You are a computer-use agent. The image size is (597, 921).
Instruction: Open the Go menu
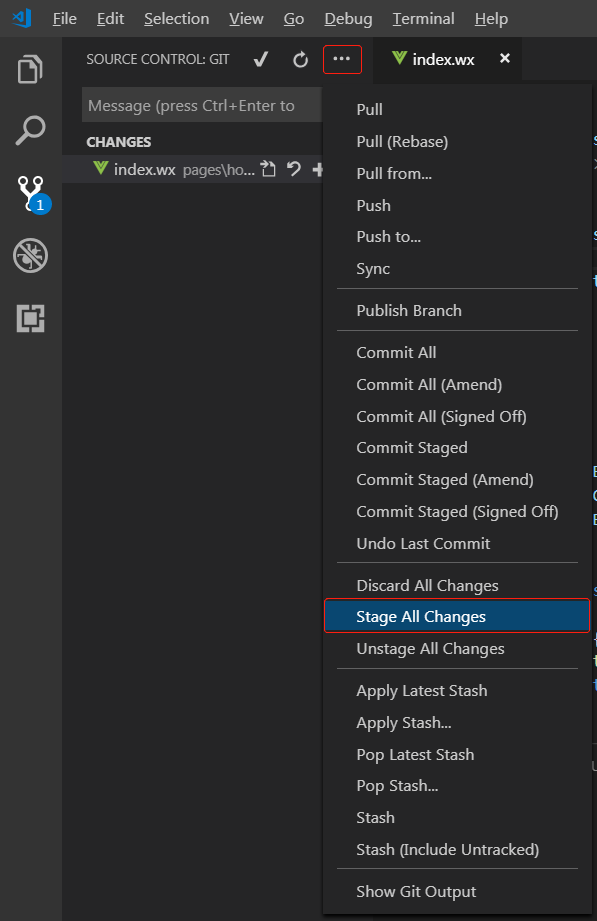294,19
